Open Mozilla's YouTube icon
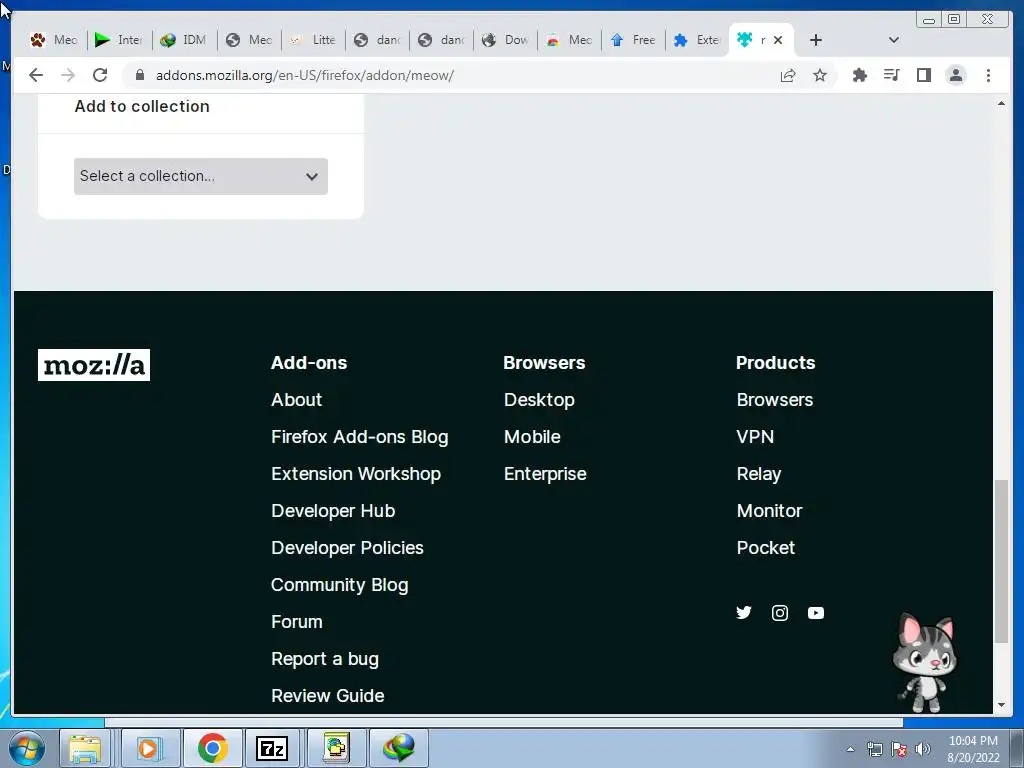The height and width of the screenshot is (768, 1024). 816,613
